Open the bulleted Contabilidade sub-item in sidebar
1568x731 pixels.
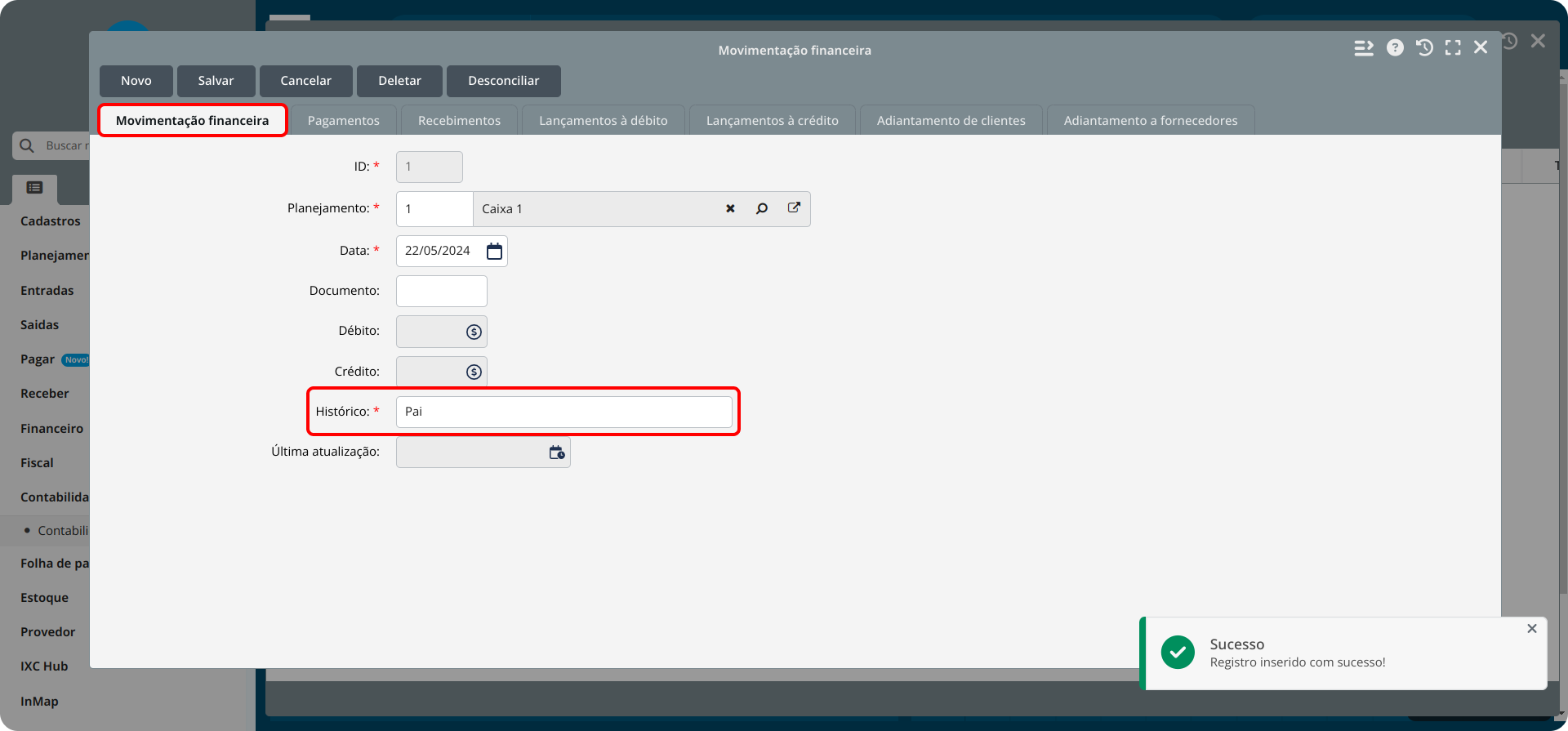(x=62, y=531)
